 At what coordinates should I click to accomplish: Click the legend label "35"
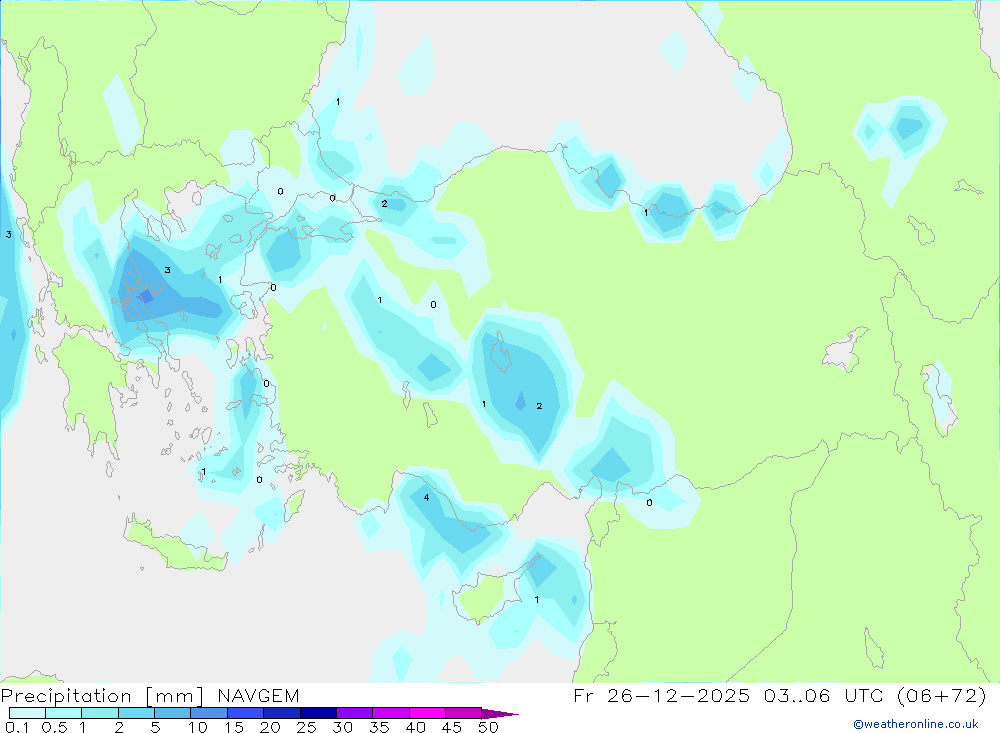pos(379,727)
